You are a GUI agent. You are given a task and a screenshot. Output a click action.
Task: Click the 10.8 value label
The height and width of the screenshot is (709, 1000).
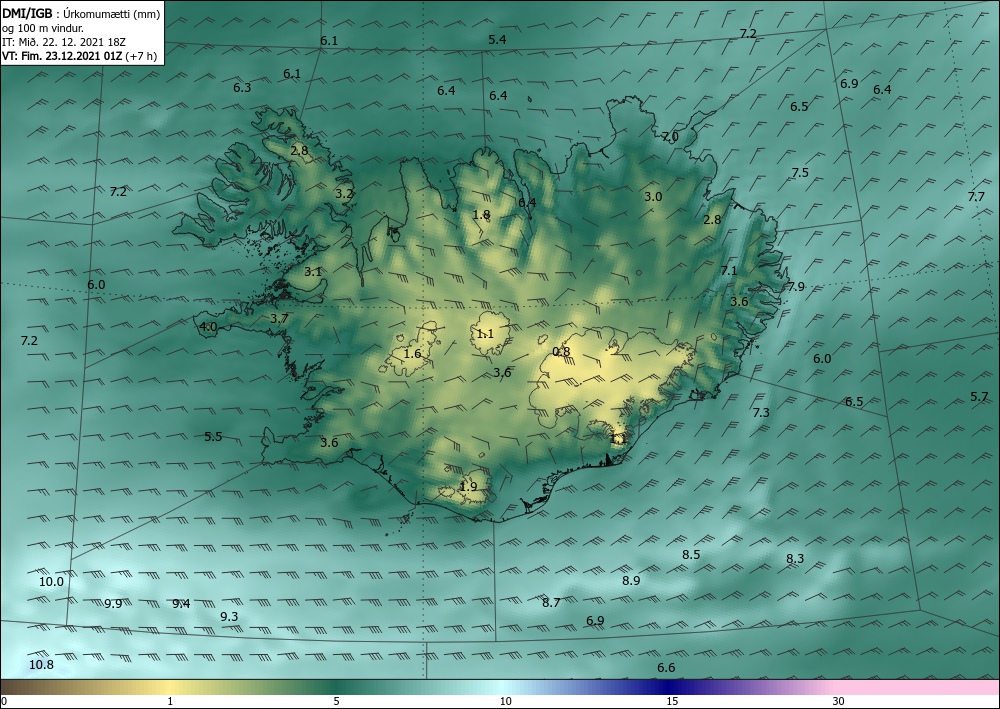[41, 665]
